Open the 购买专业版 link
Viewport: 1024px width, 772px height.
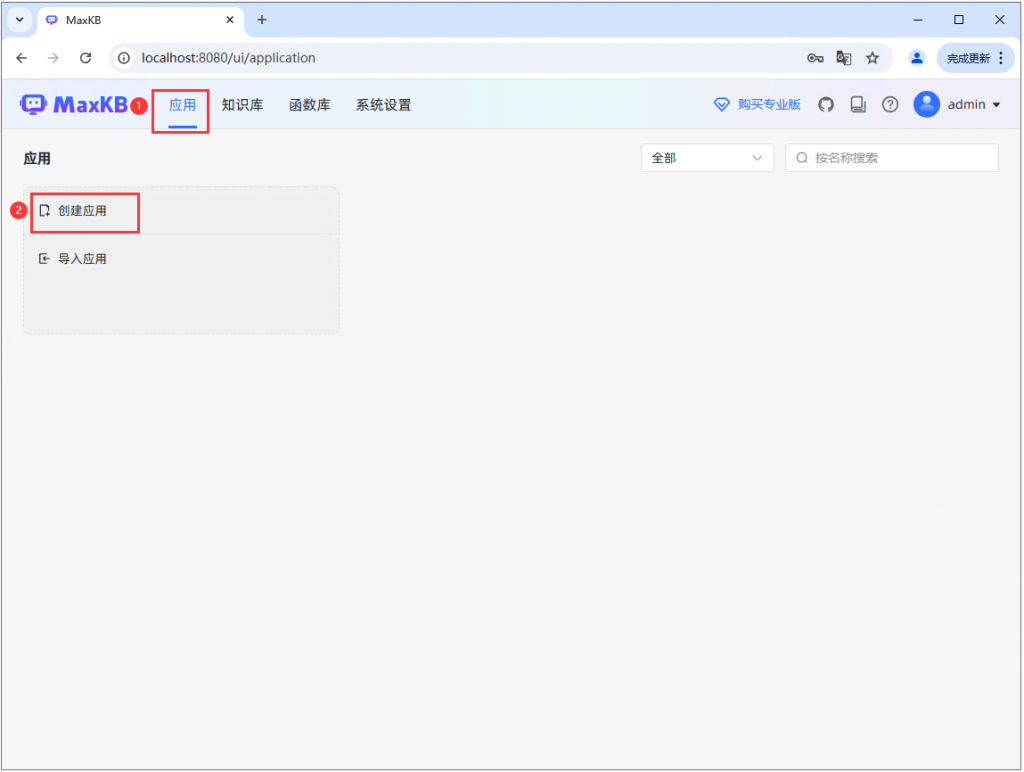pos(769,105)
